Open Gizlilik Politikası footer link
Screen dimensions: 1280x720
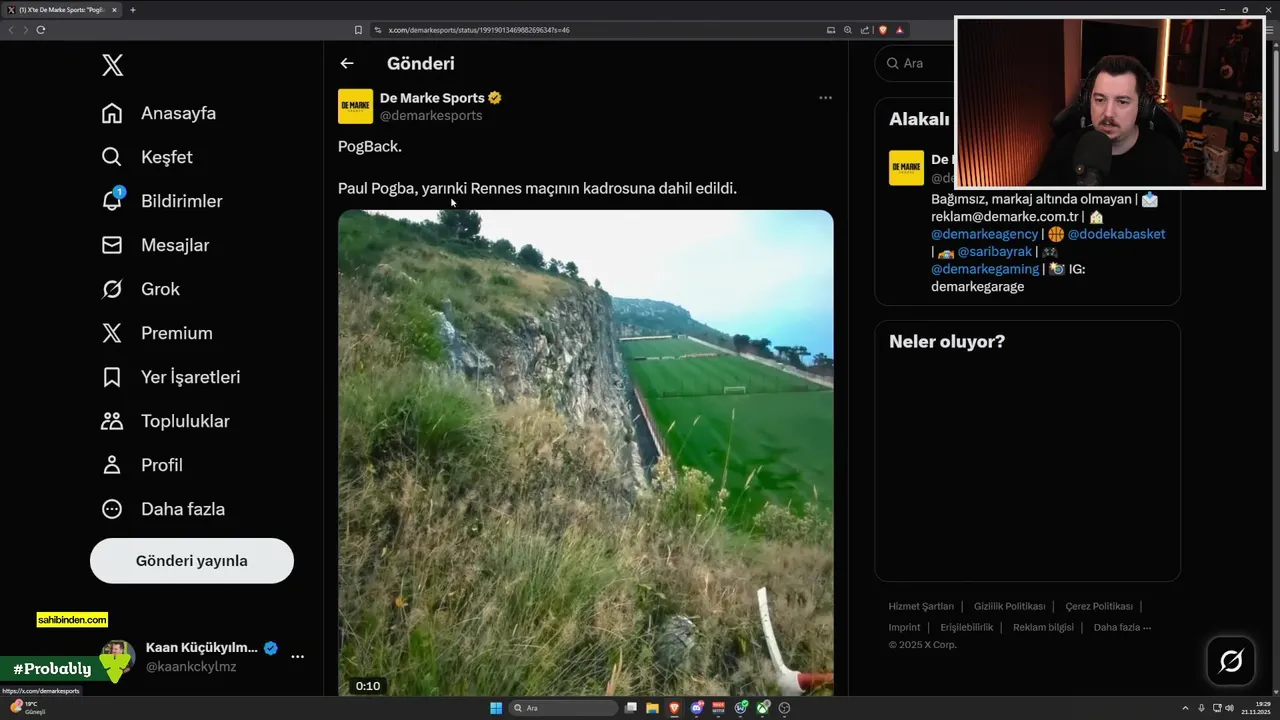pyautogui.click(x=1009, y=606)
